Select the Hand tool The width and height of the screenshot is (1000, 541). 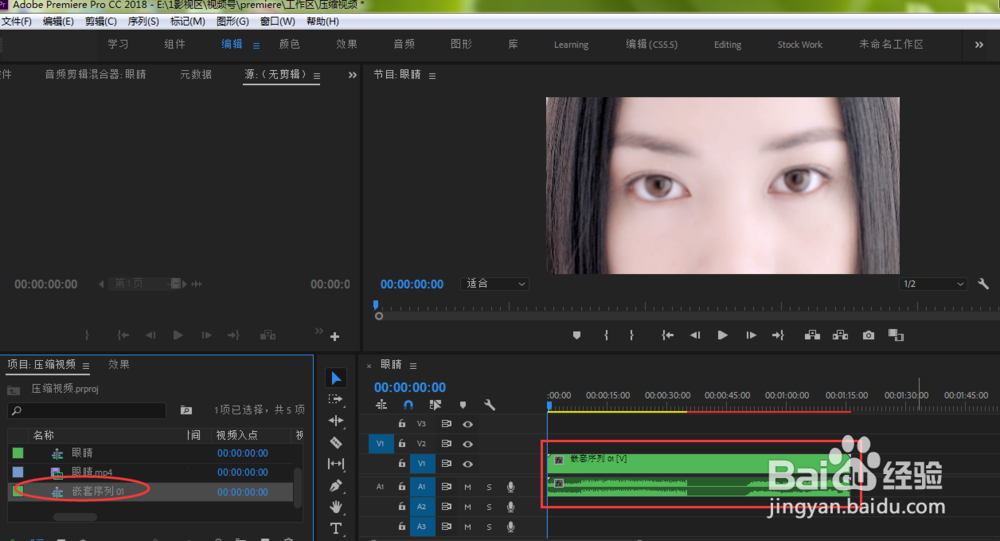pos(335,507)
